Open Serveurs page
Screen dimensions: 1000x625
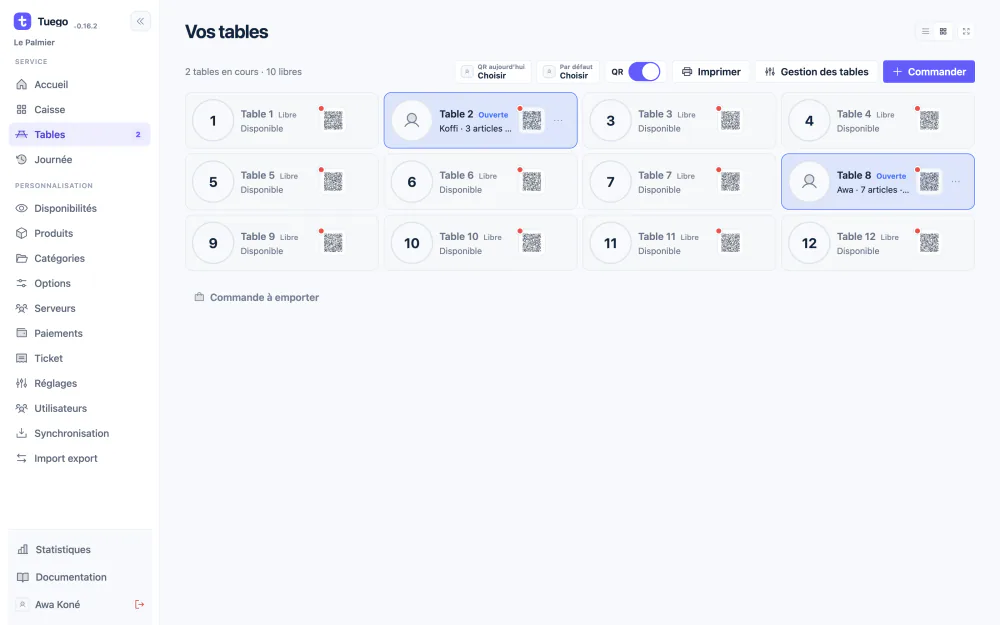click(80, 308)
